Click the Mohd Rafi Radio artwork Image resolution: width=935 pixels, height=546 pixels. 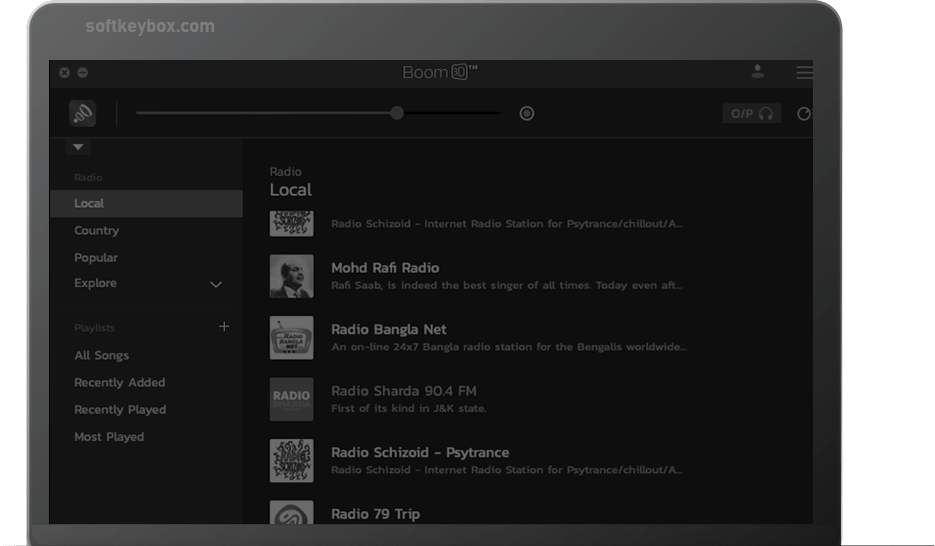[x=291, y=276]
